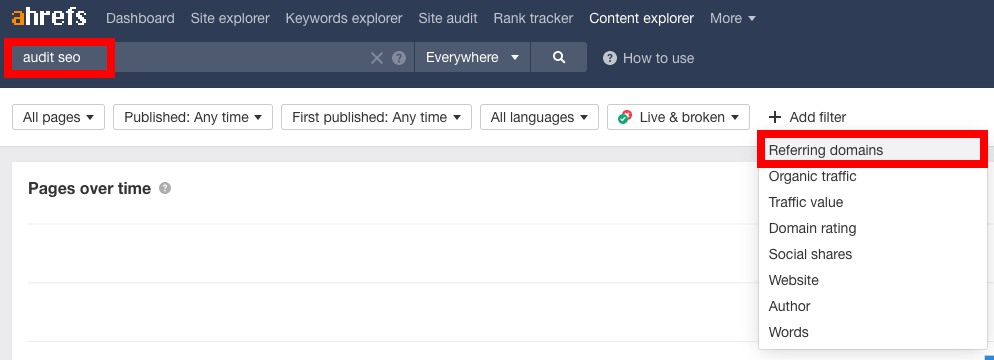The image size is (994, 360).
Task: Go to Site explorer
Action: (230, 18)
